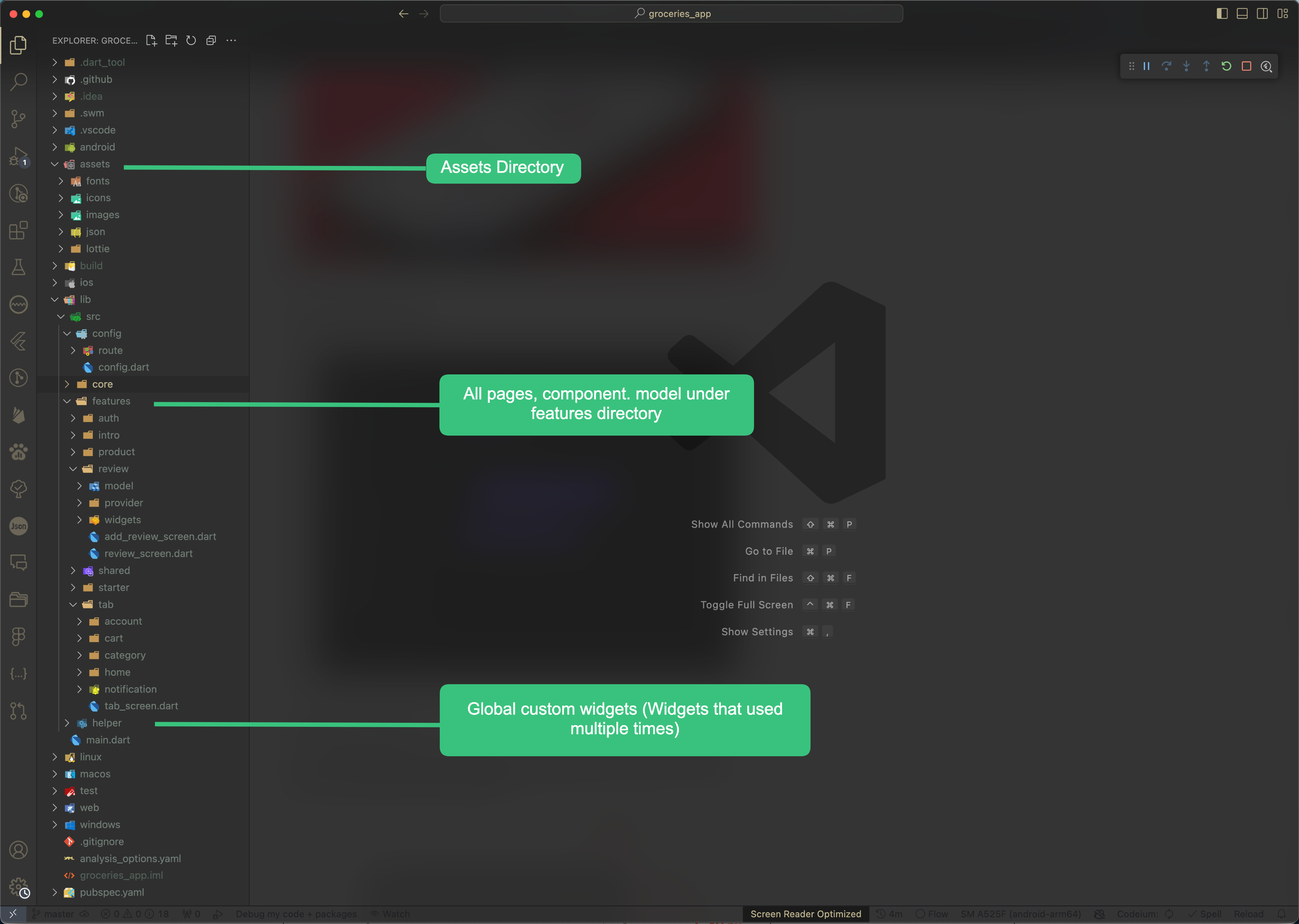The width and height of the screenshot is (1299, 924).
Task: Open Run and Debug view
Action: point(18,156)
